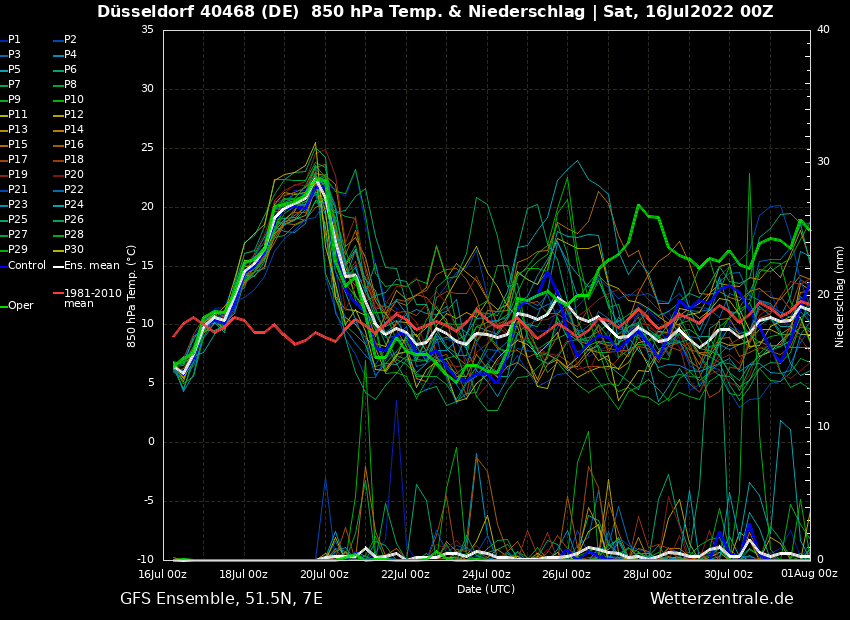Select the 1981-2010 mean legend entry
The height and width of the screenshot is (620, 850).
(x=92, y=298)
